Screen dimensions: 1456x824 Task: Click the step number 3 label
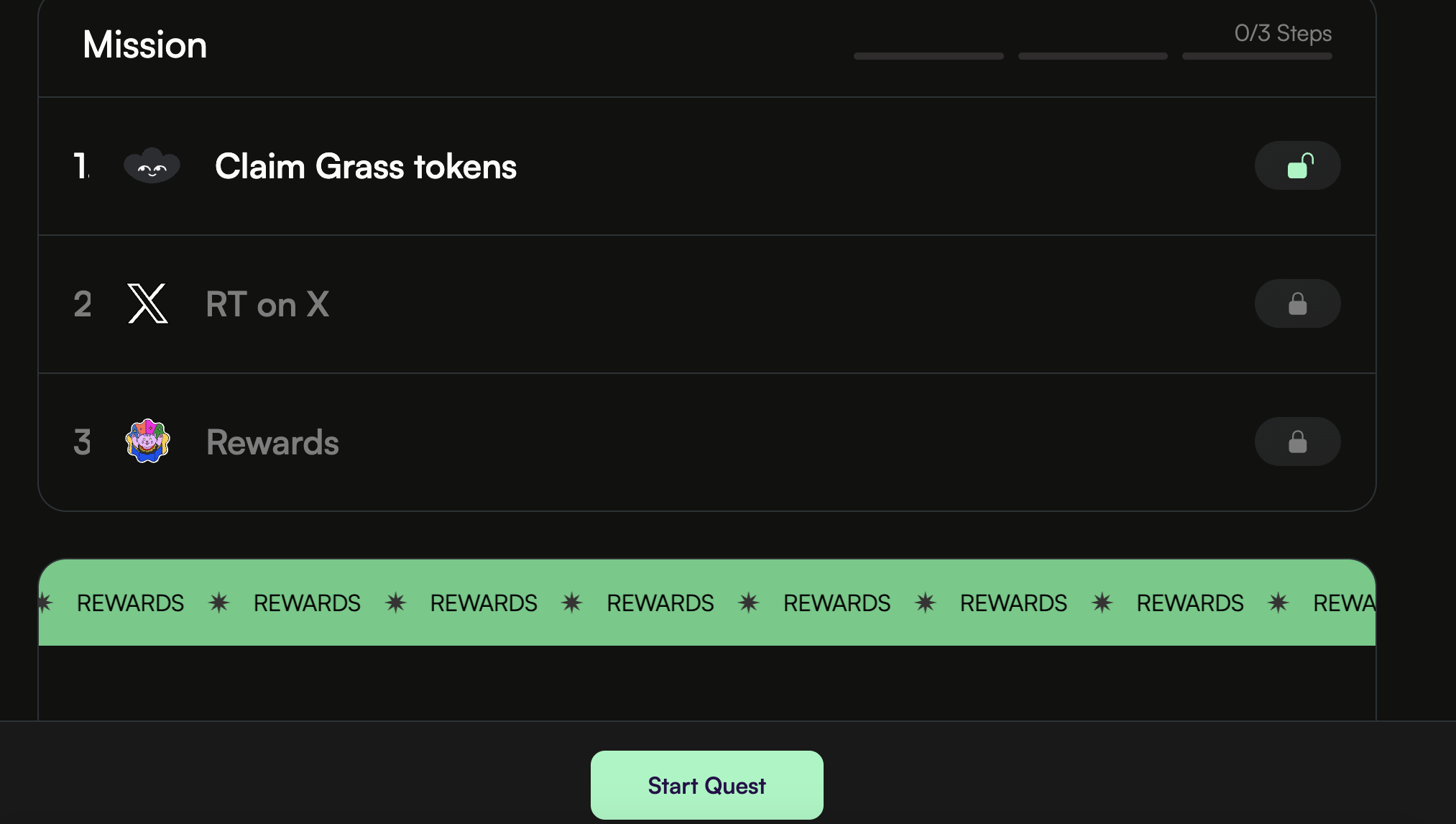click(x=83, y=442)
